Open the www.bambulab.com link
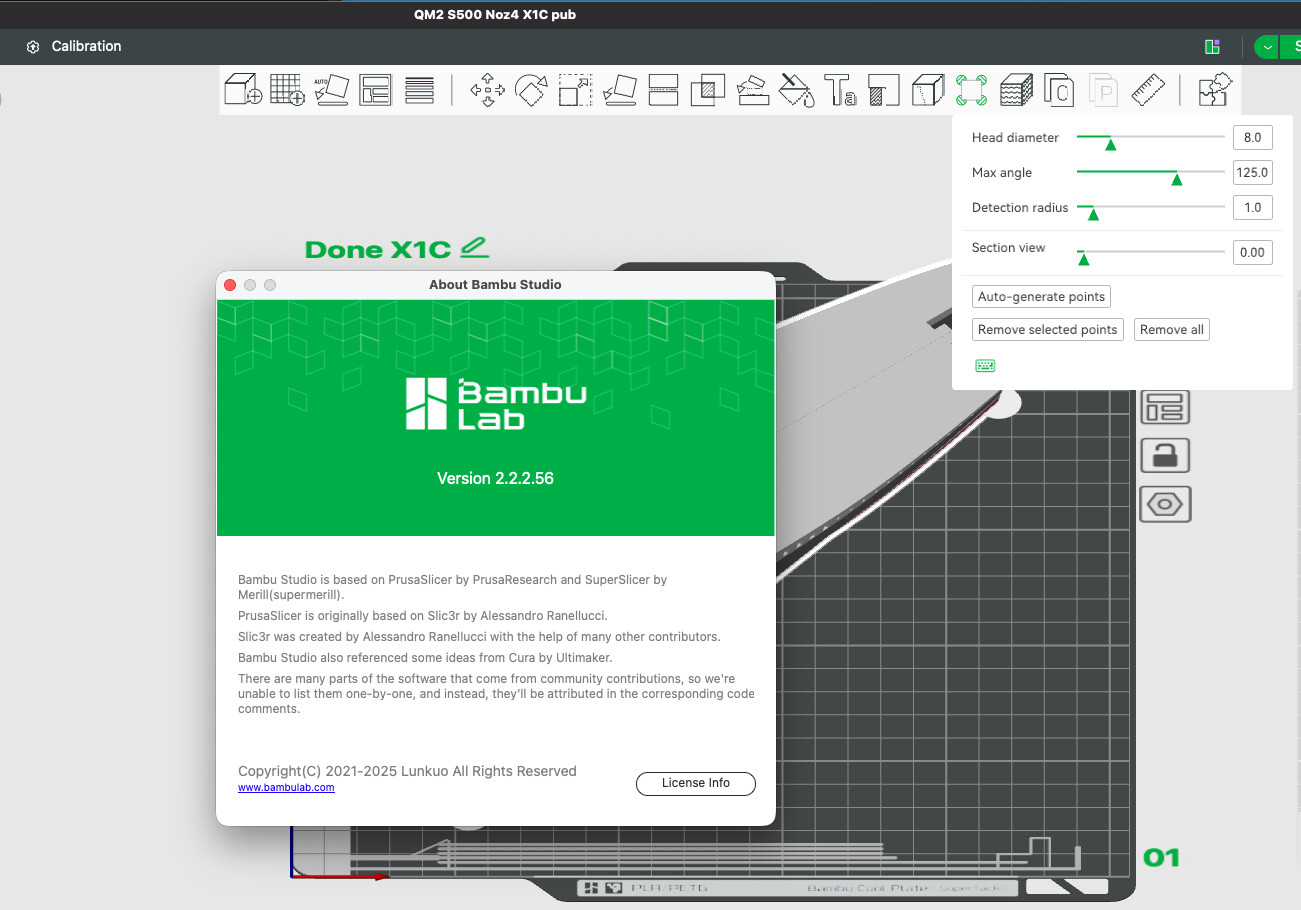The image size is (1301, 910). 286,787
